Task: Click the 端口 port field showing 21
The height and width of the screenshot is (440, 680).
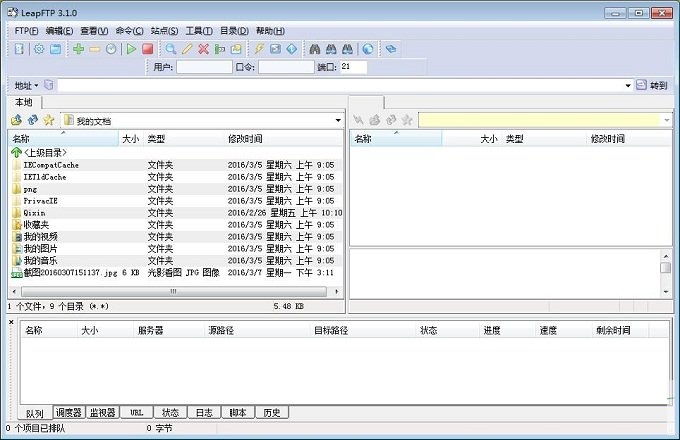Action: point(353,67)
